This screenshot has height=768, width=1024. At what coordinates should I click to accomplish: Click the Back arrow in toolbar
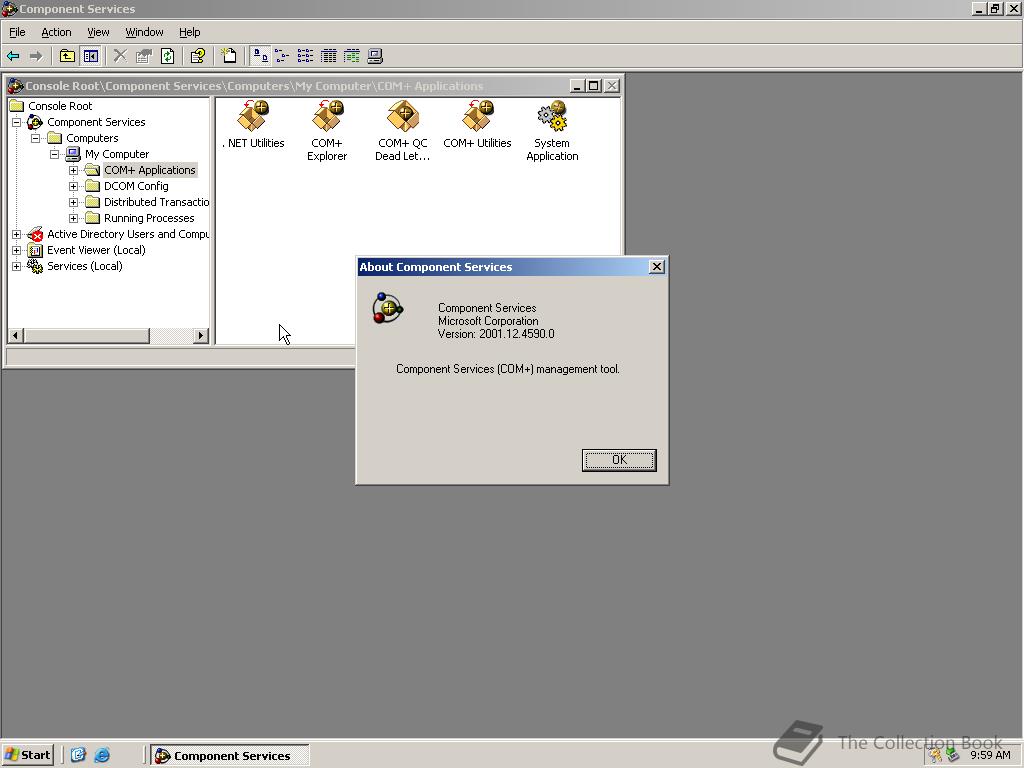13,56
